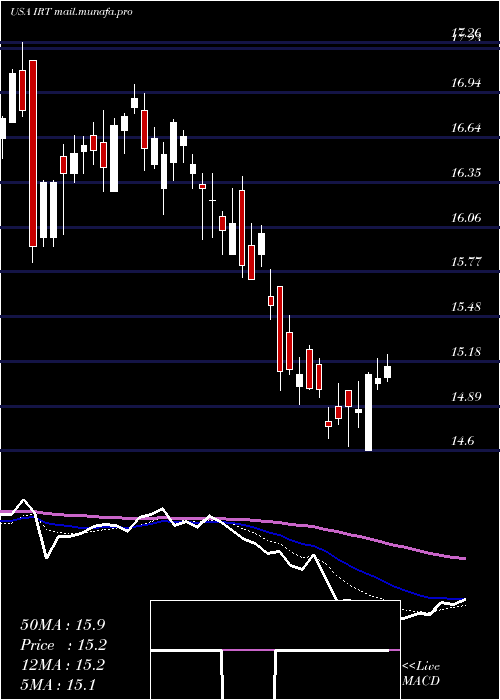Select the '5MA : 15.1' reading

pyautogui.click(x=58, y=684)
